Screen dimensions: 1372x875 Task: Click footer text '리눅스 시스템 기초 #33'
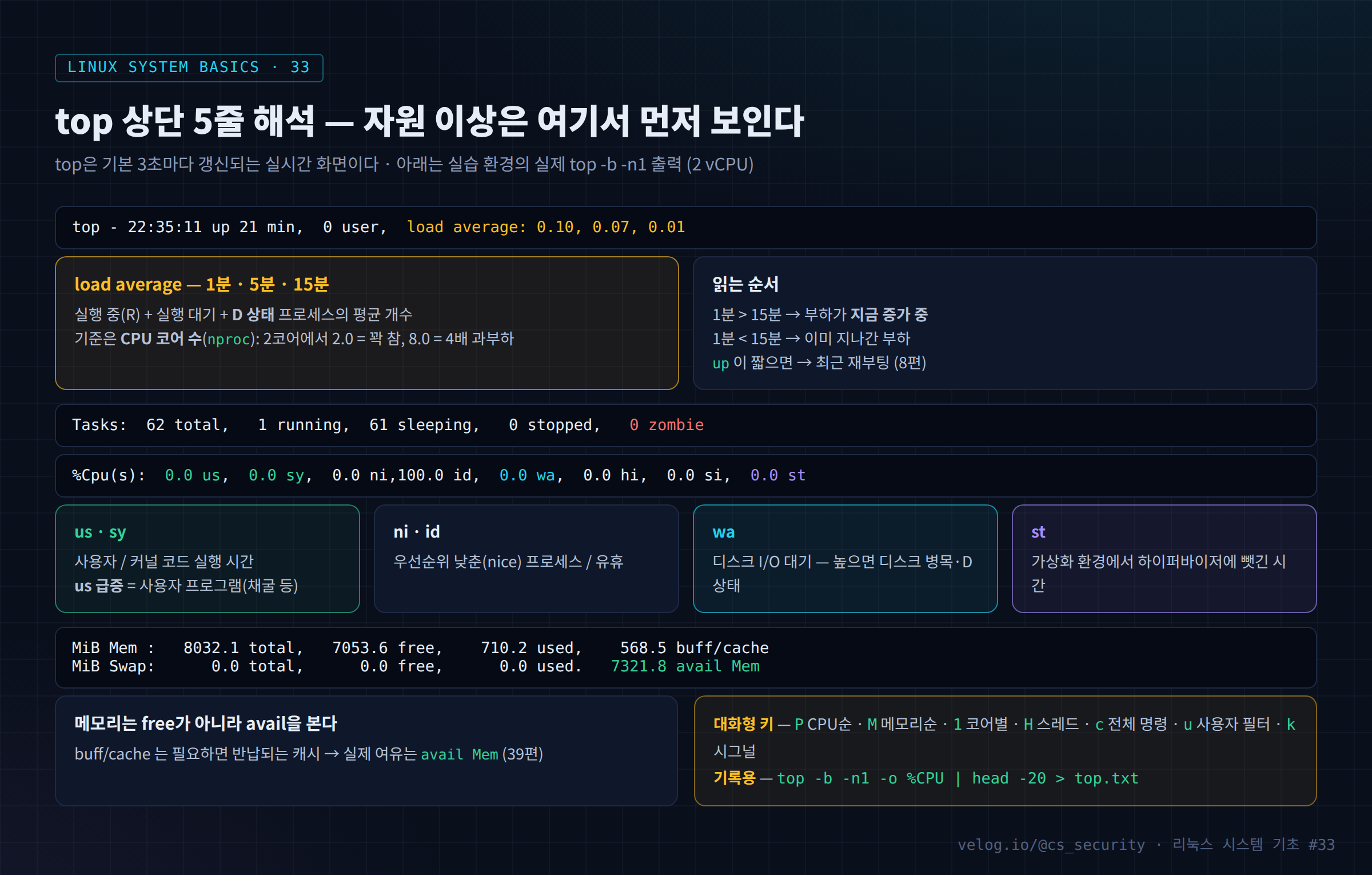coord(1254,845)
